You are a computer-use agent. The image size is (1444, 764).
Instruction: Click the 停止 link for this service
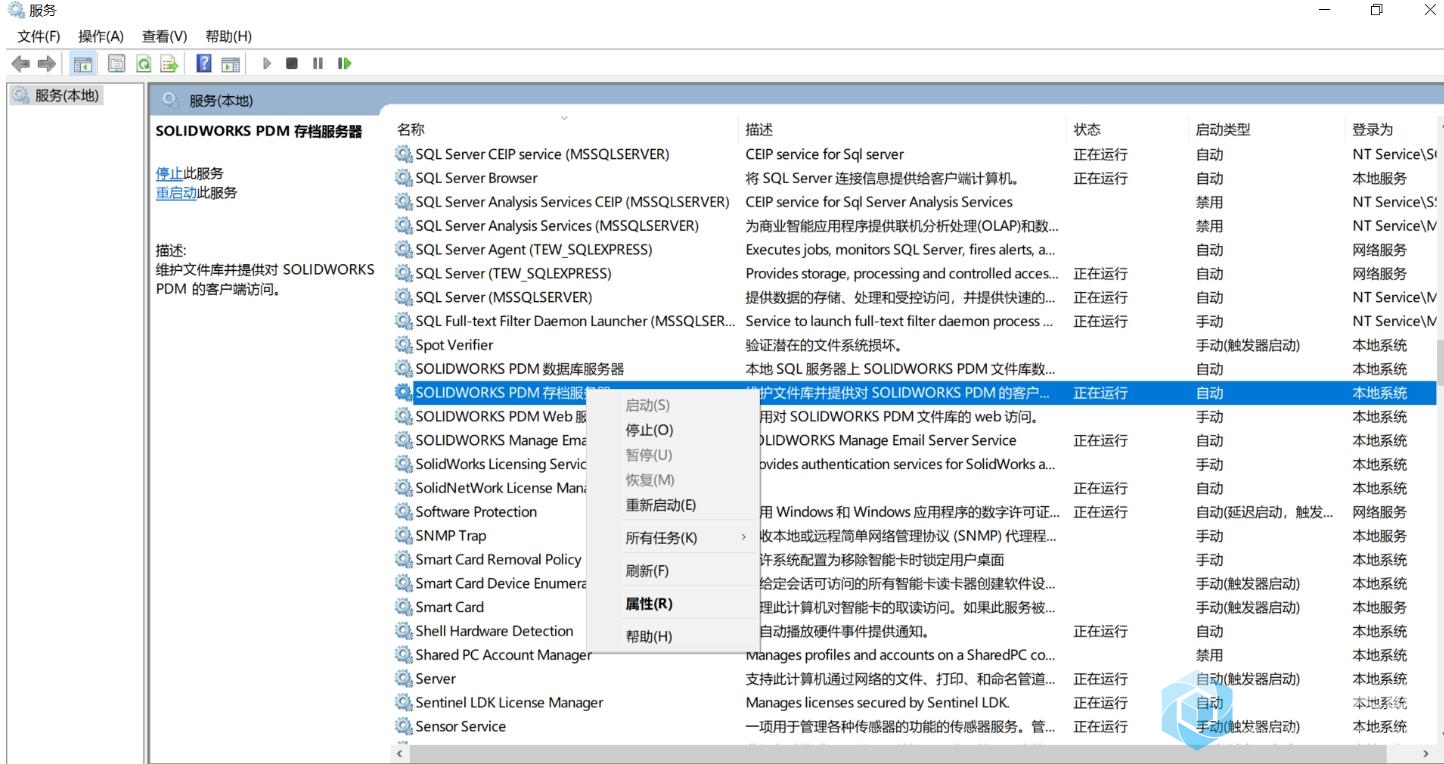(x=169, y=173)
